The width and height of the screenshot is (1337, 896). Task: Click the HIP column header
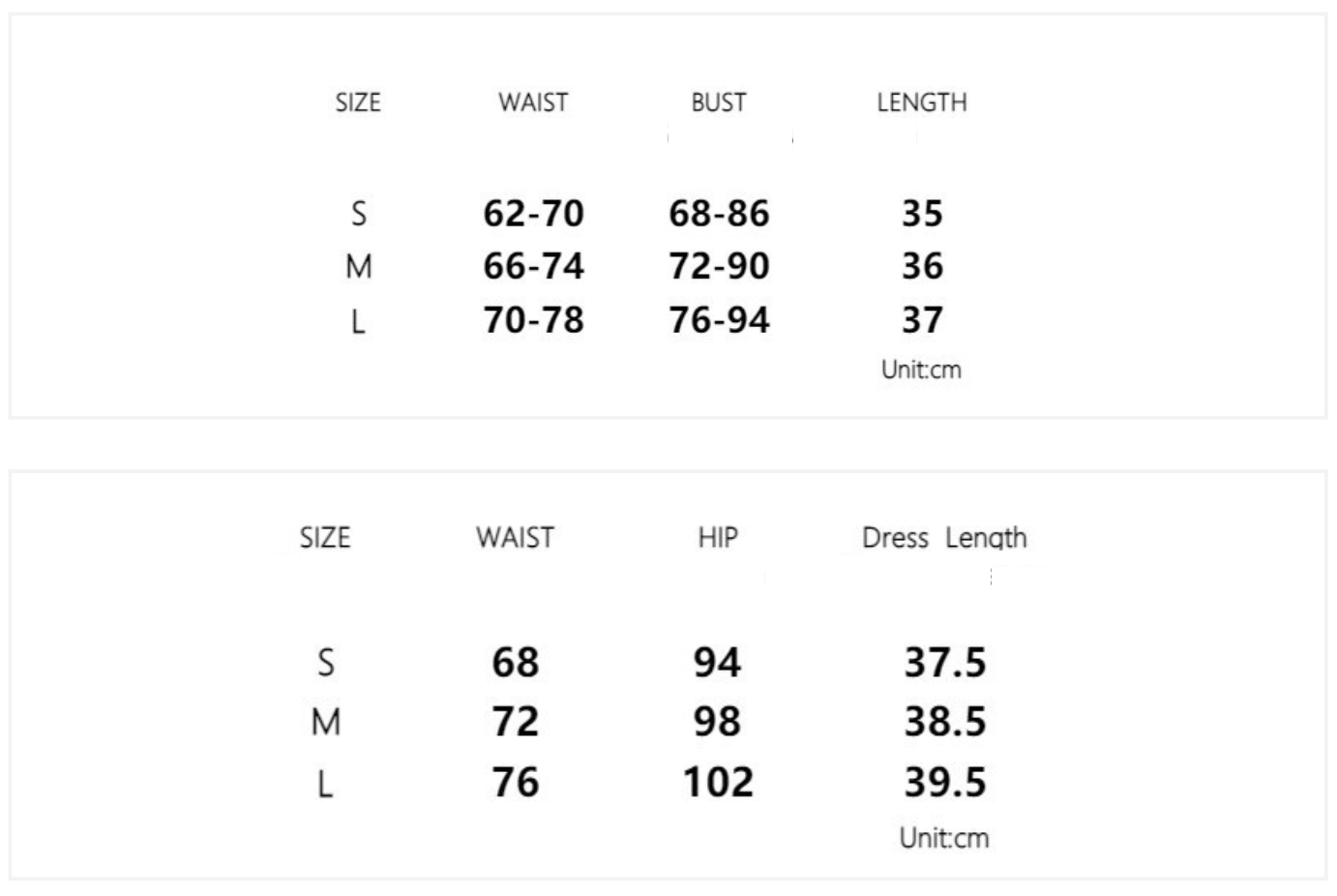tap(717, 538)
